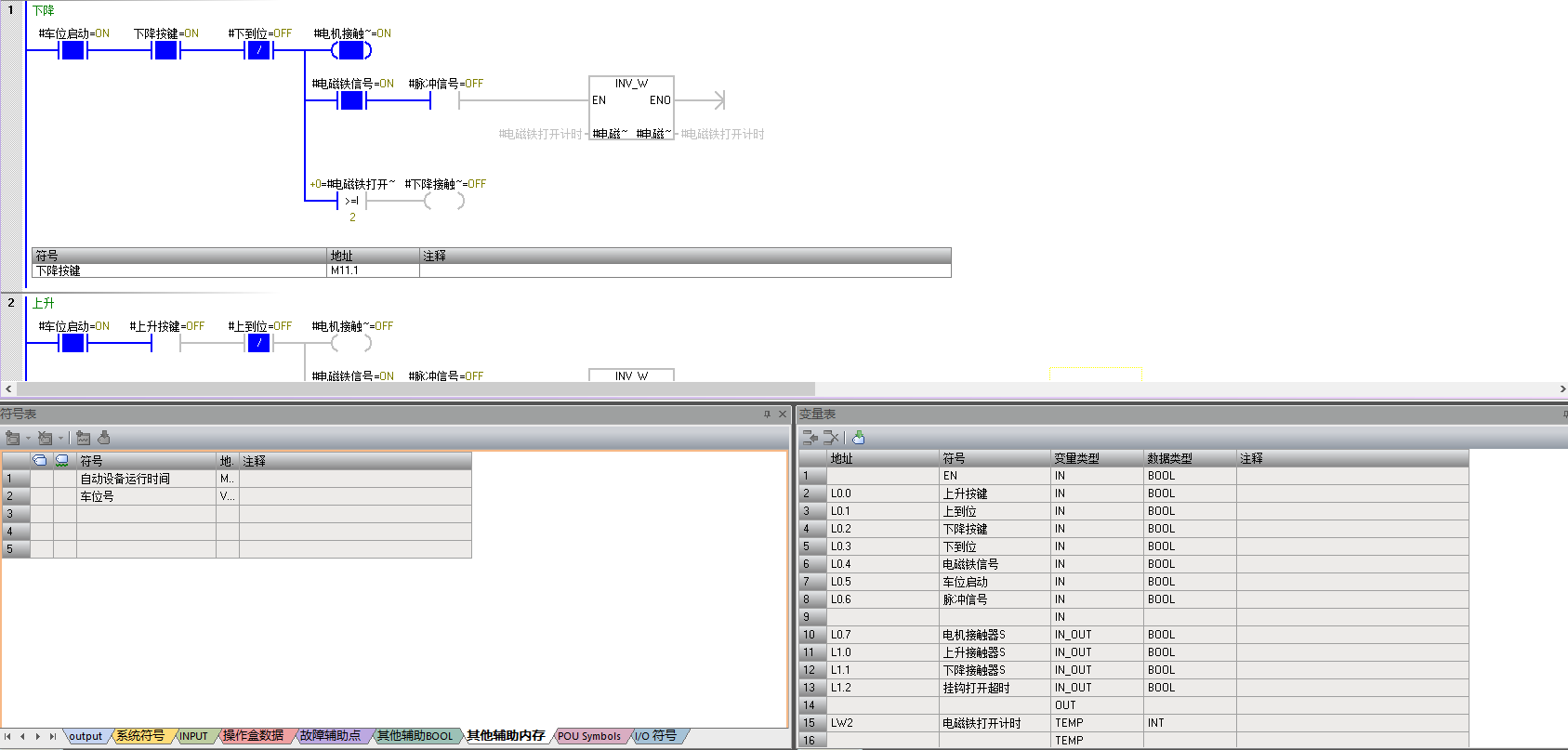Open the add table dropdown arrow
1568x750 pixels.
[28, 439]
